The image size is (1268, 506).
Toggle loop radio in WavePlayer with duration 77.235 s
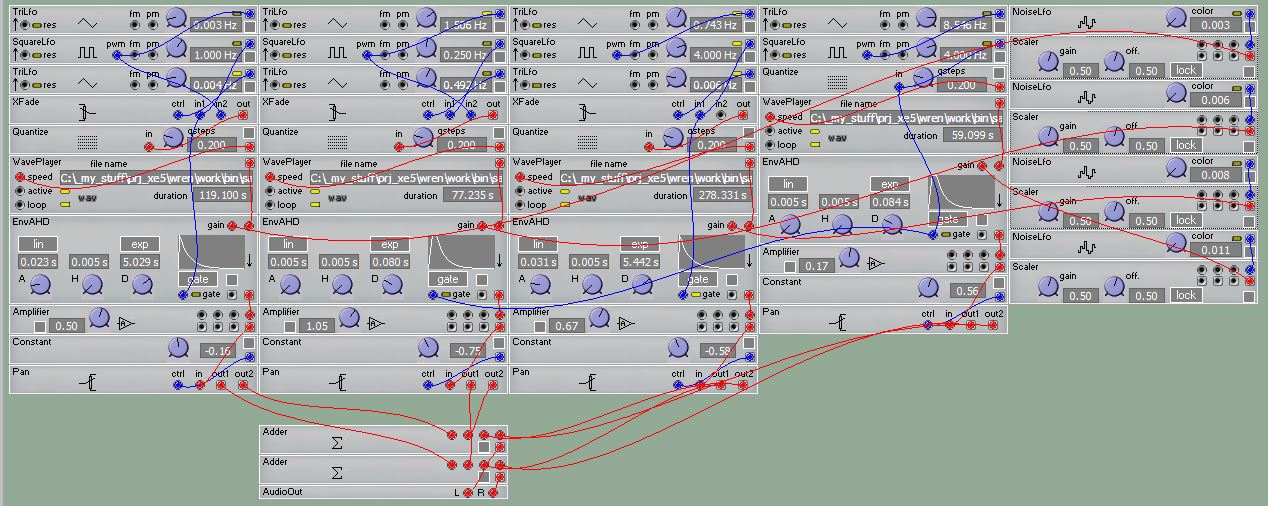pyautogui.click(x=271, y=204)
